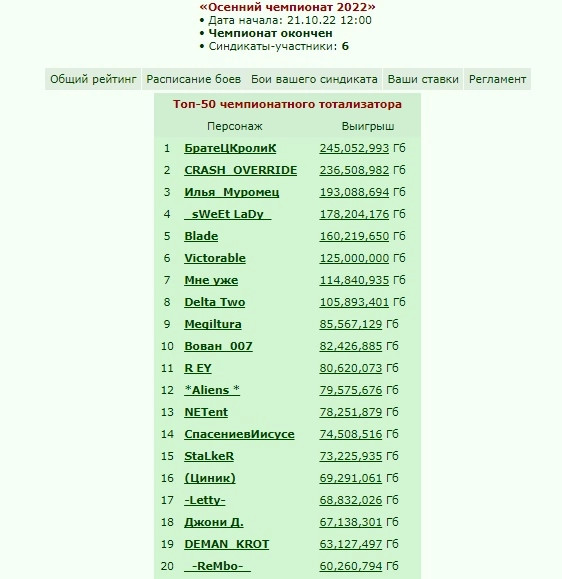
Task: Click the Вован_007 character link
Action: pyautogui.click(x=218, y=346)
